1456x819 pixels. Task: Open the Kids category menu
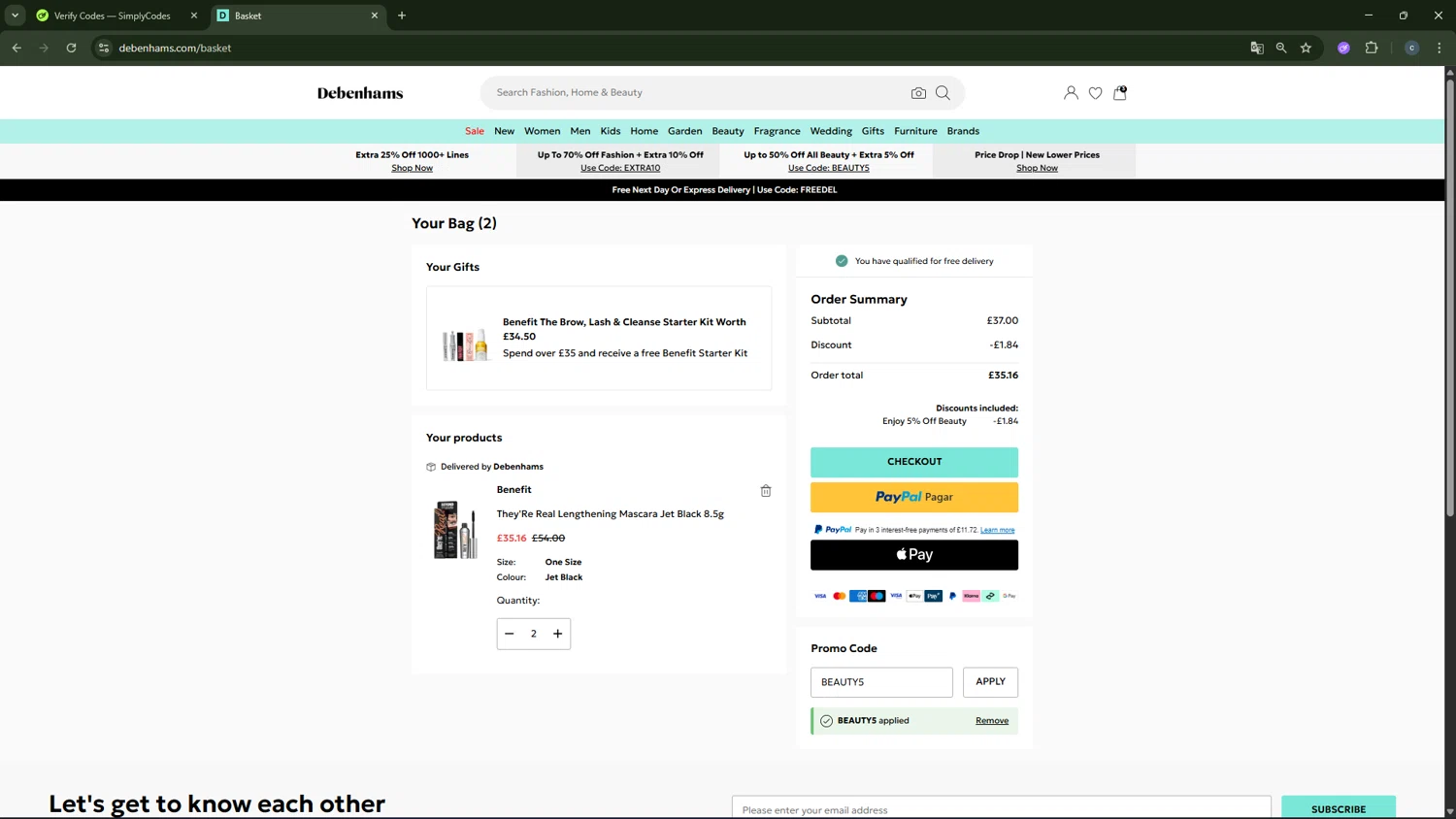[x=611, y=131]
